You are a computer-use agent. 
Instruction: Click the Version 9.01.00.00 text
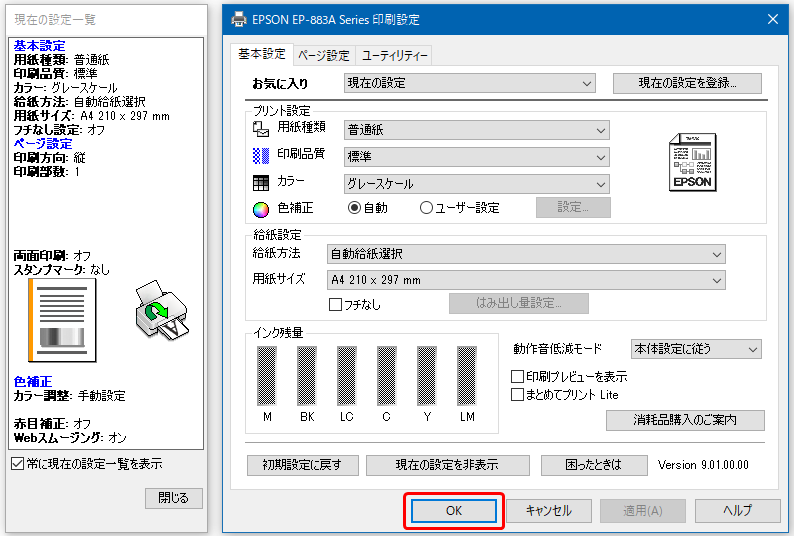[703, 465]
